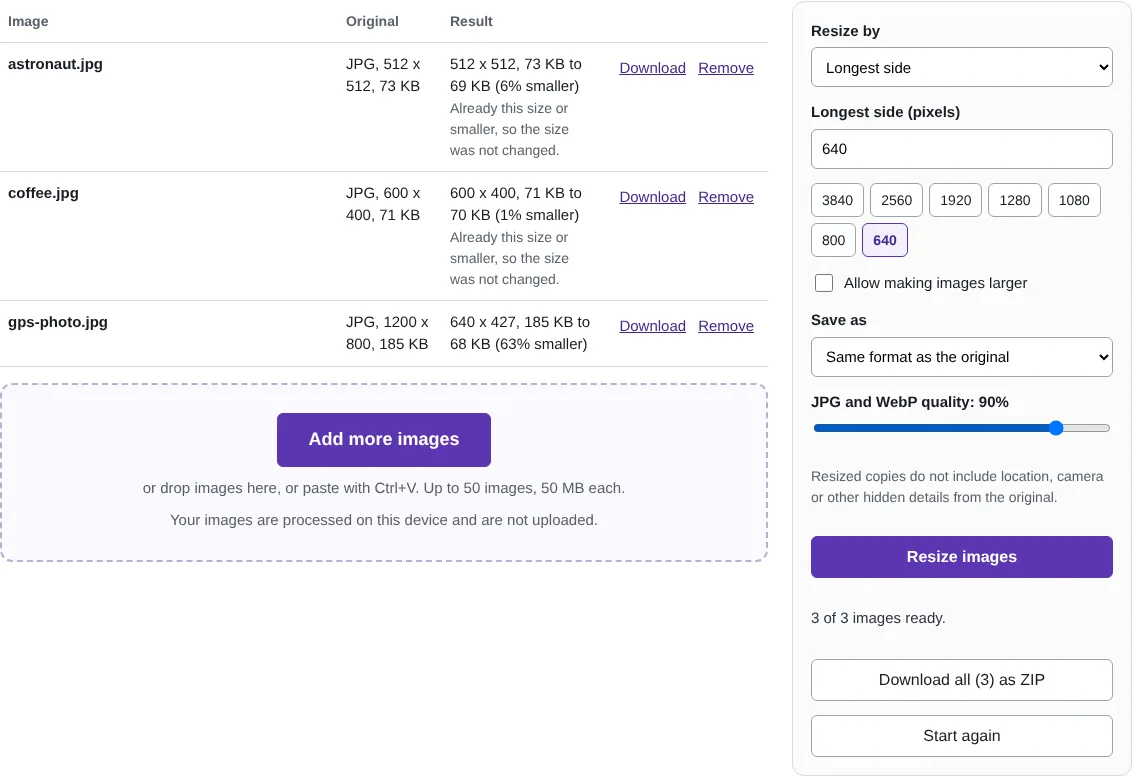
Task: Click the Add more images button
Action: pyautogui.click(x=383, y=440)
